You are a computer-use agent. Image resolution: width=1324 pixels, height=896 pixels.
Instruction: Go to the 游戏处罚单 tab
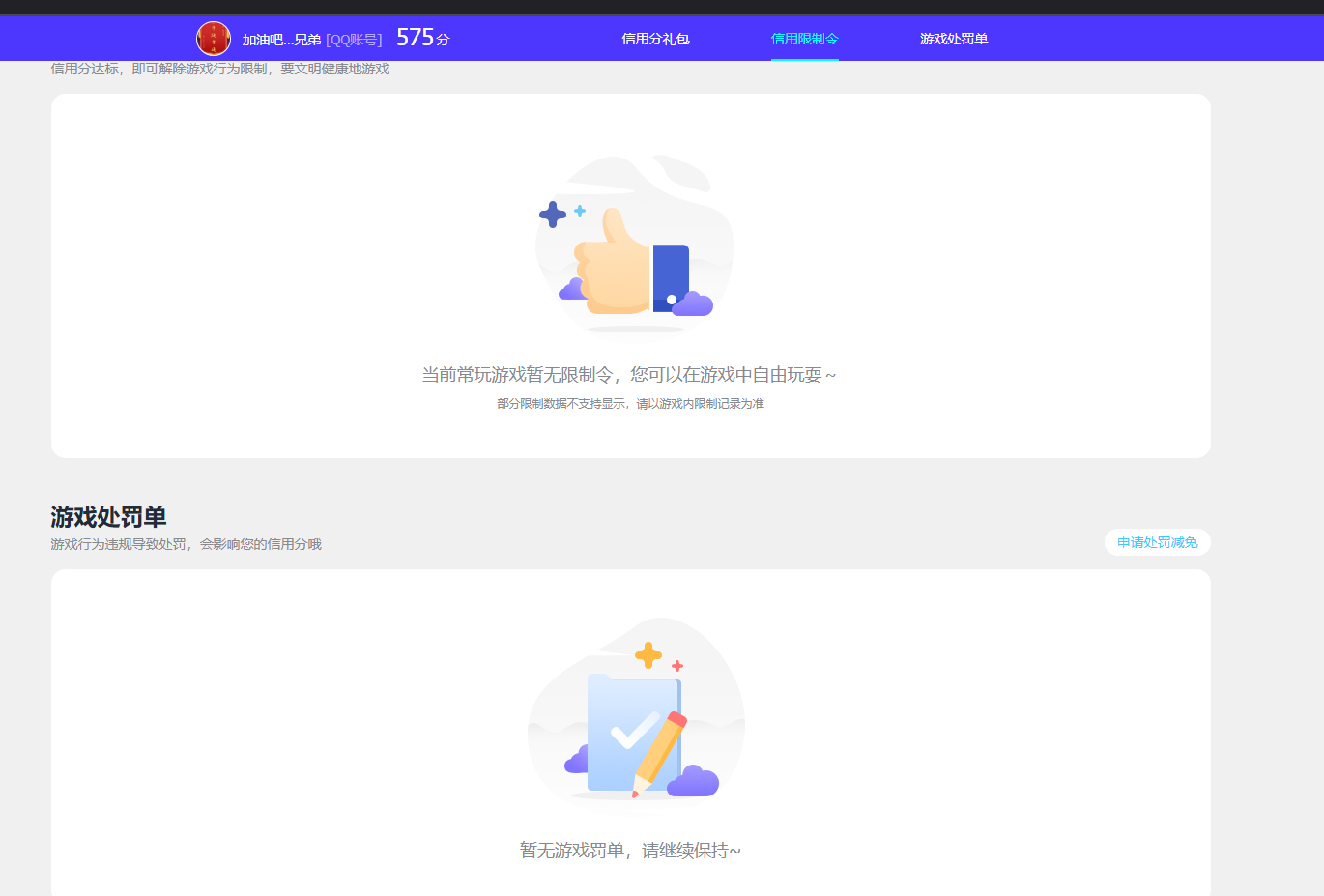[954, 40]
